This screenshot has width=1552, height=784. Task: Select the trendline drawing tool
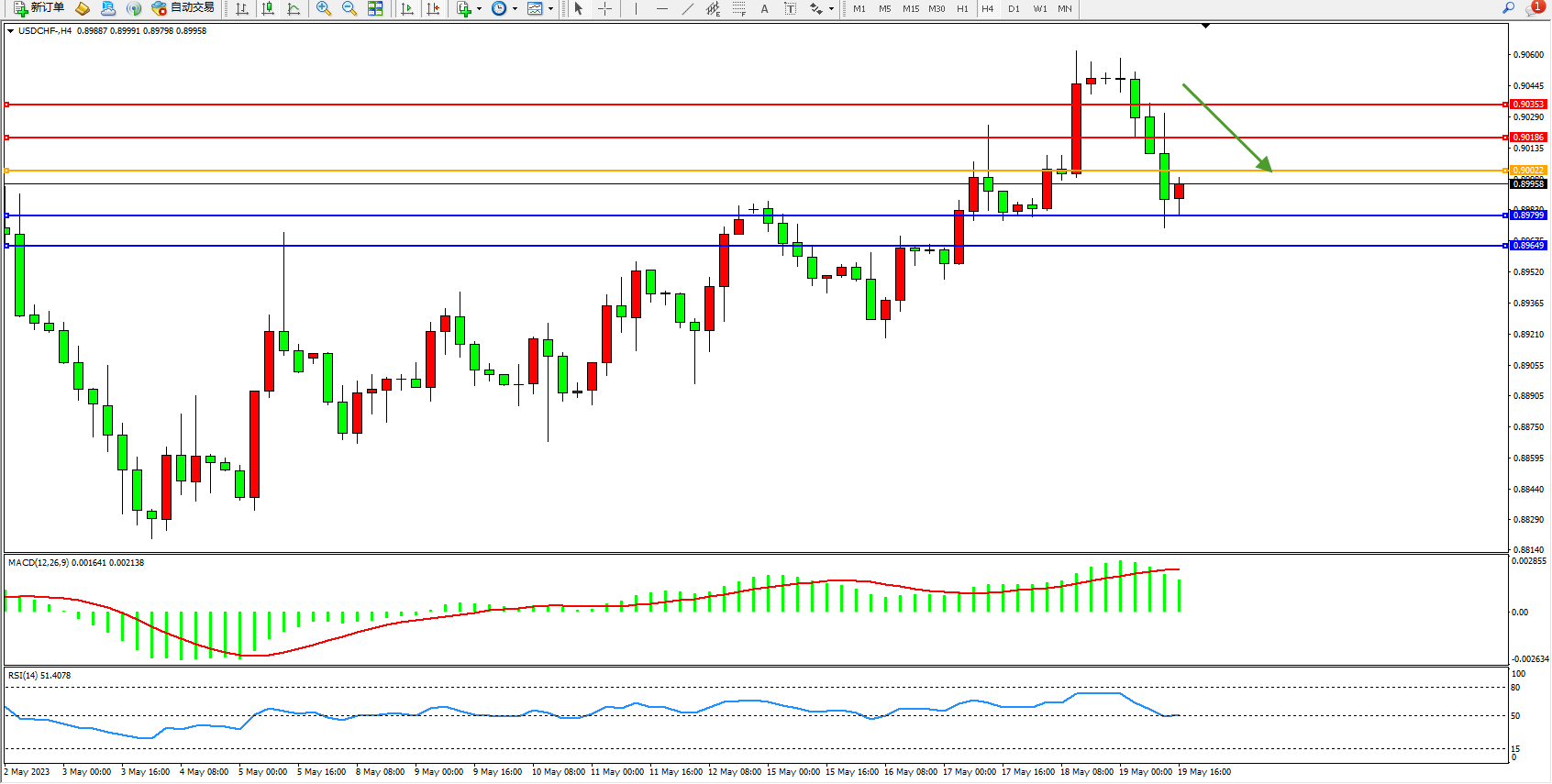click(687, 8)
